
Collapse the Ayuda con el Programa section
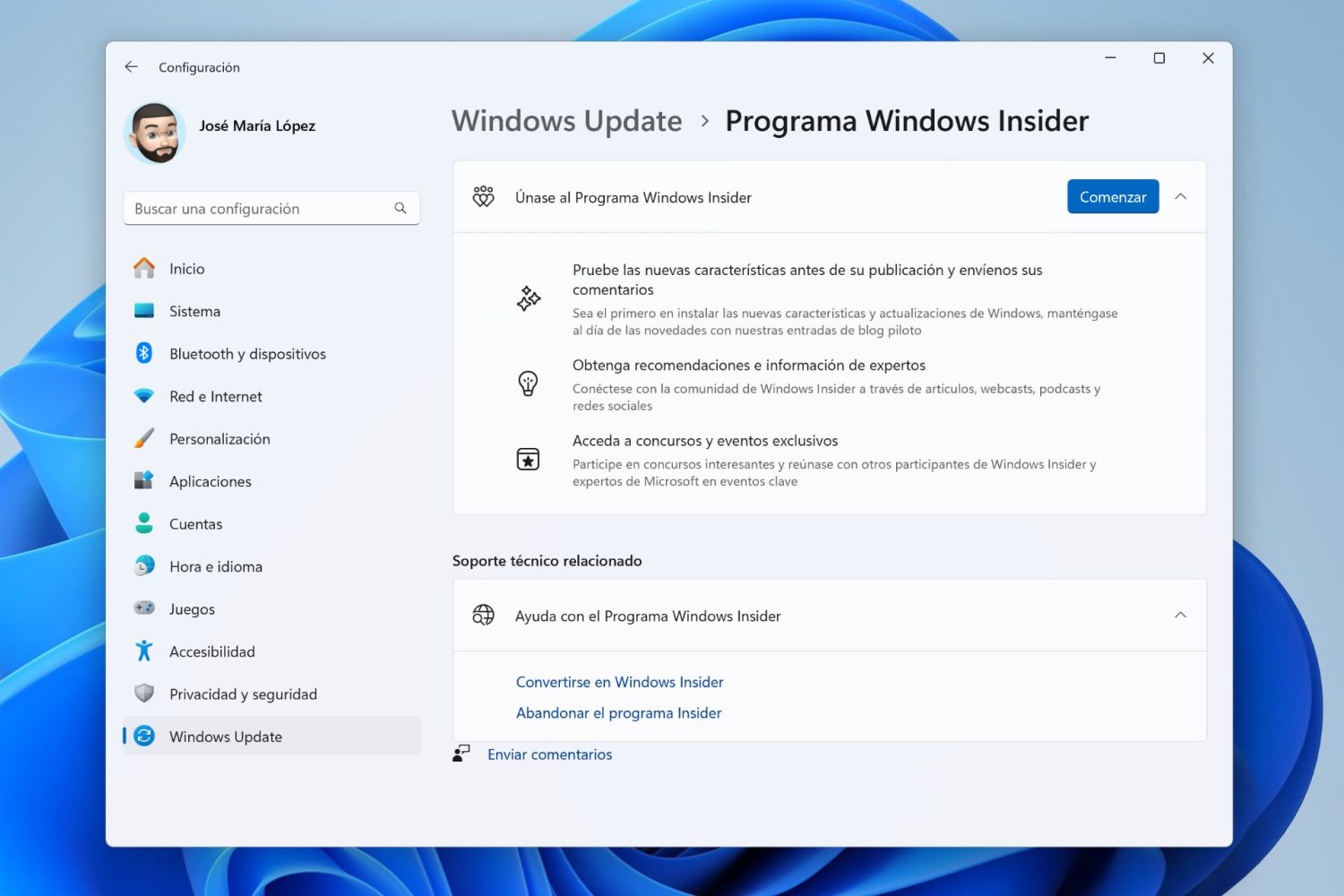coord(1181,615)
